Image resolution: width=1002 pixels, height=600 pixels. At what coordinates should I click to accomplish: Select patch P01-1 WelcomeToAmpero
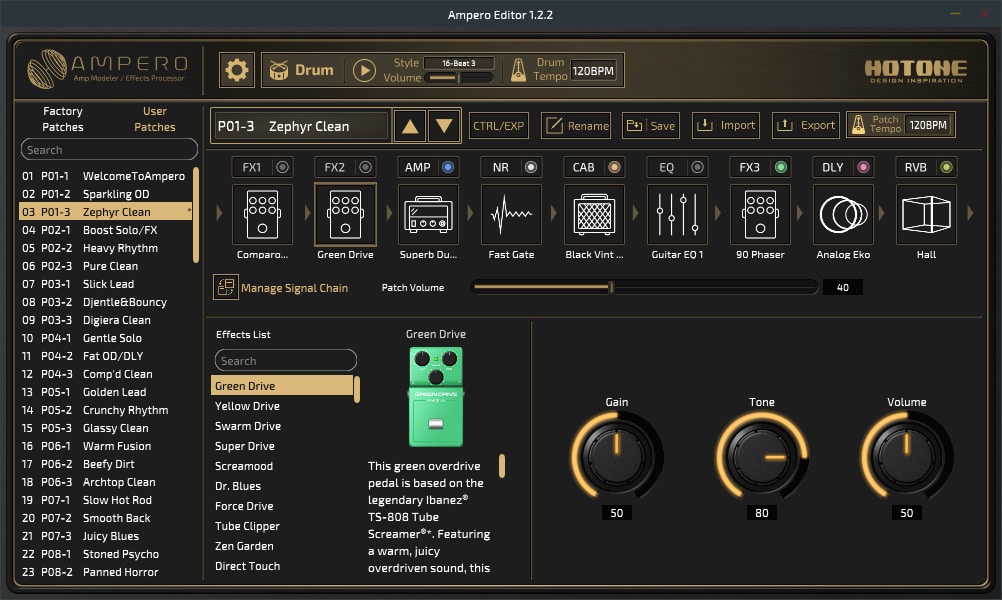click(106, 176)
